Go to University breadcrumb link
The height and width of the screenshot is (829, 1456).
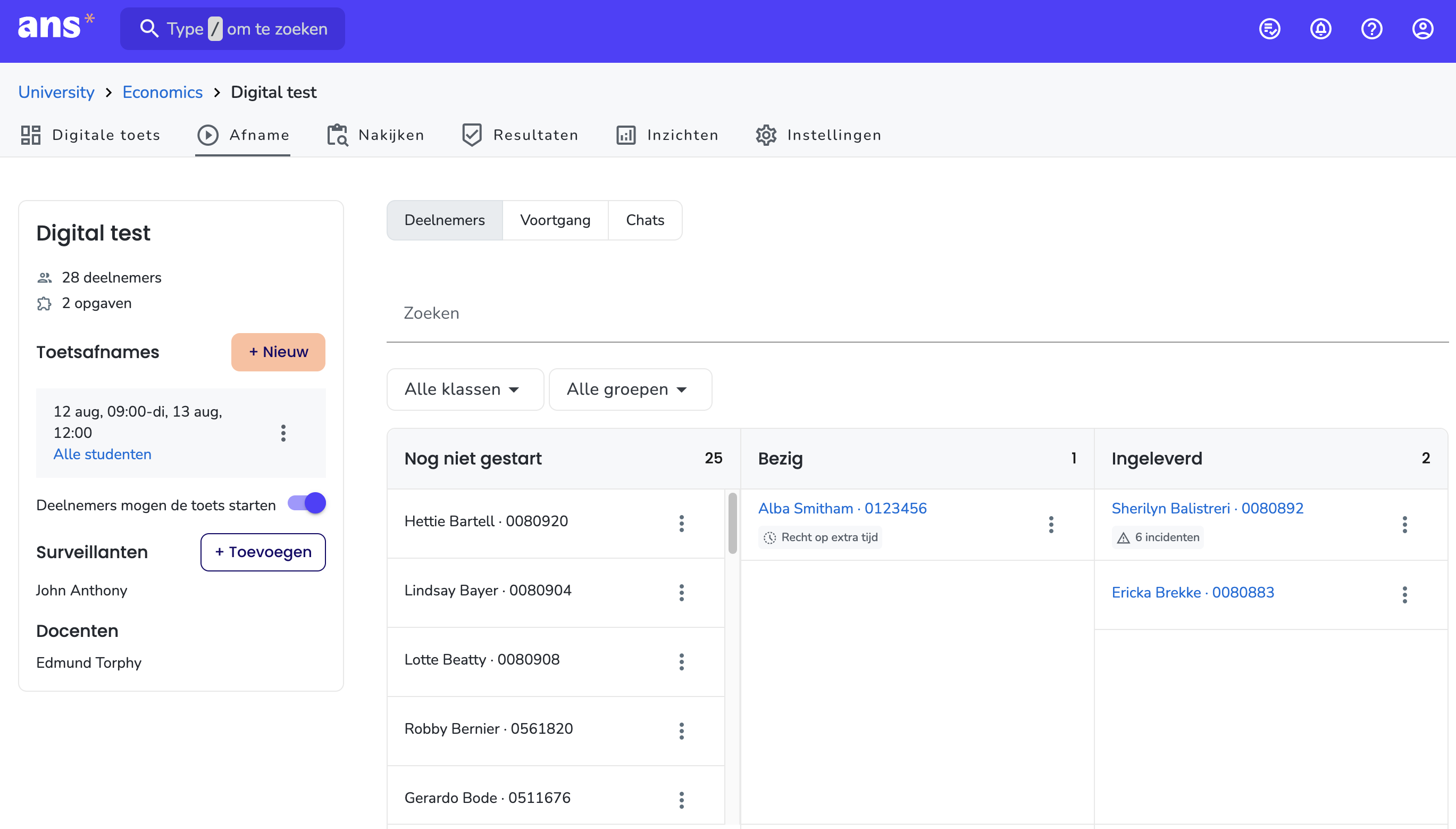56,92
